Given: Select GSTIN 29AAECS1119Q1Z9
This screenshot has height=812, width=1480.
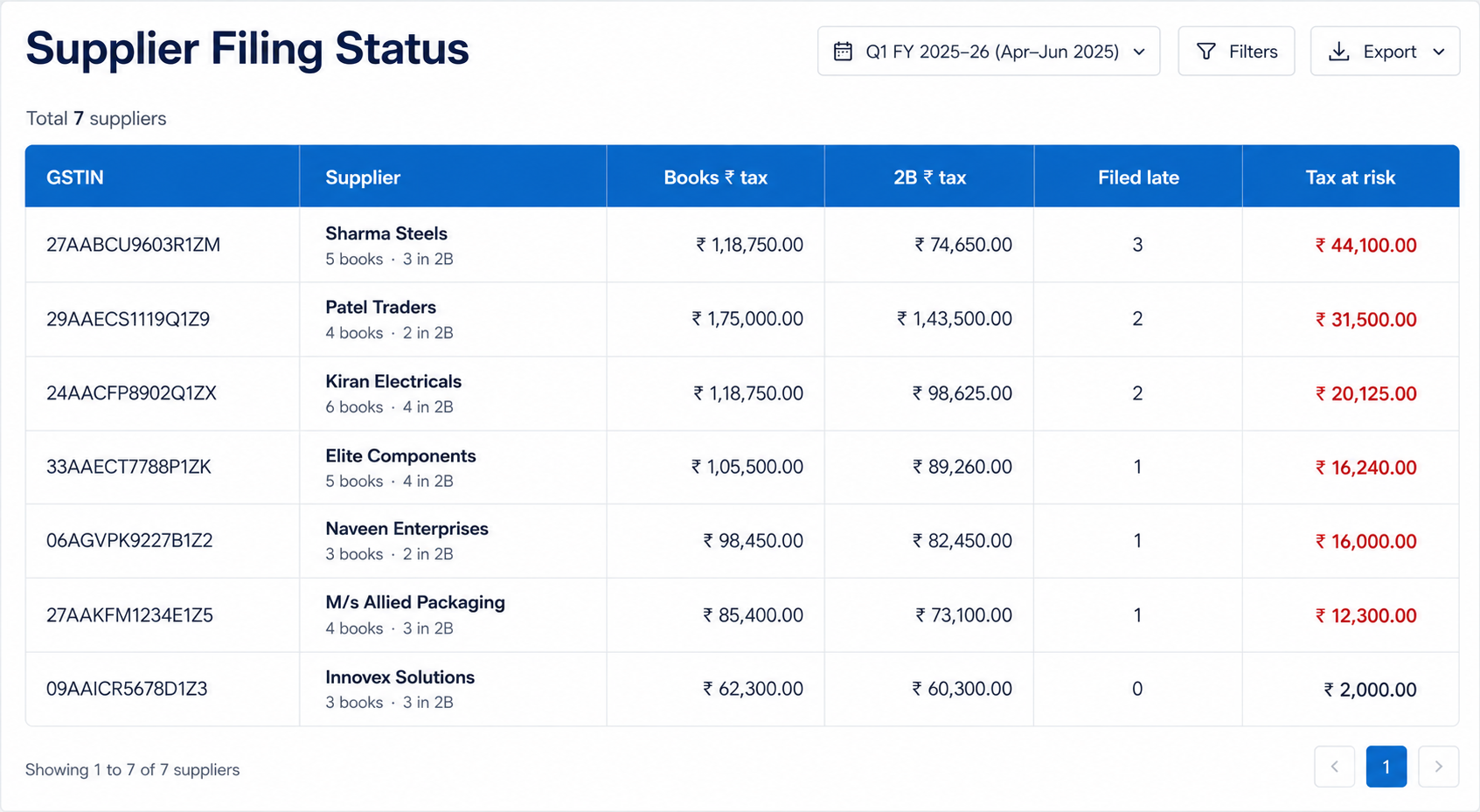Looking at the screenshot, I should tap(128, 319).
